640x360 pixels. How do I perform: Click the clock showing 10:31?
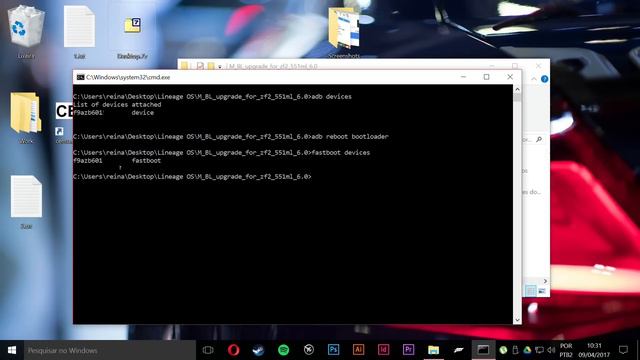[x=594, y=350]
